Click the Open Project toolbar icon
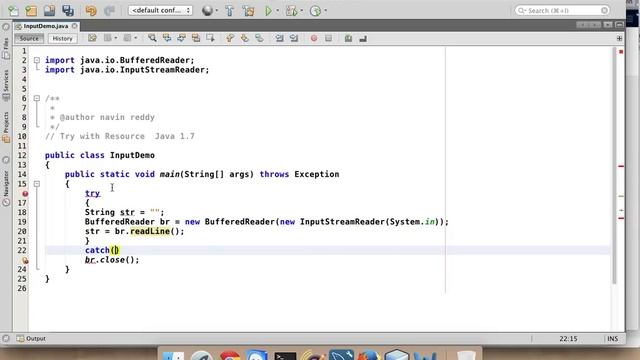 (49, 11)
